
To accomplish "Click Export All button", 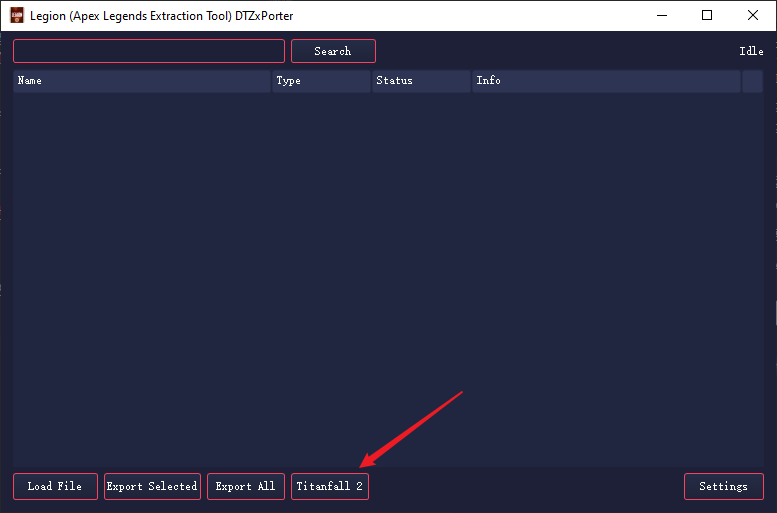I will pos(246,486).
